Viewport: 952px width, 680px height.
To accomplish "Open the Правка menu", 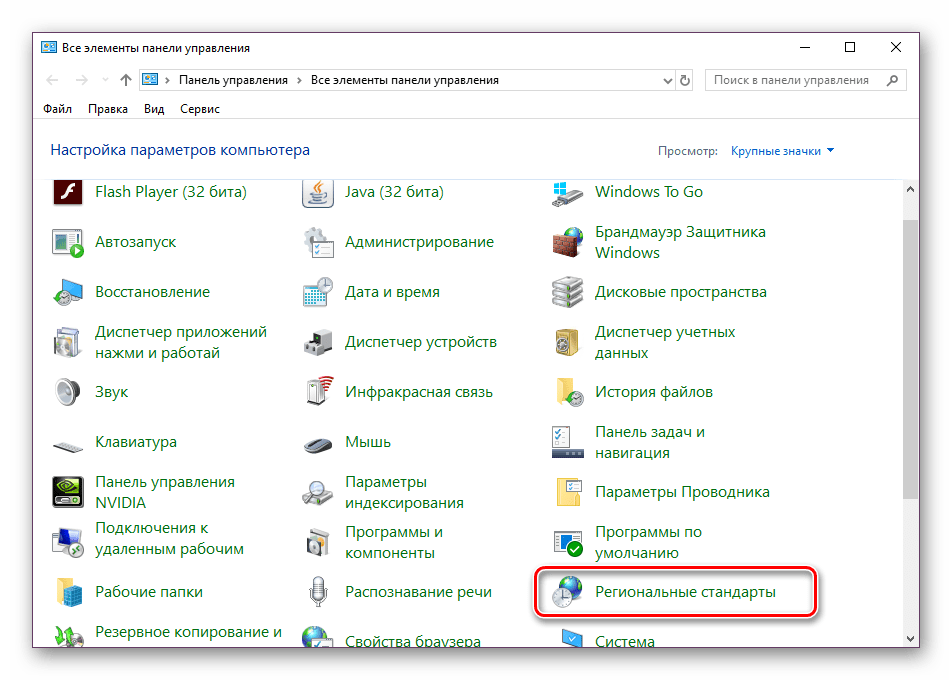I will pyautogui.click(x=107, y=109).
